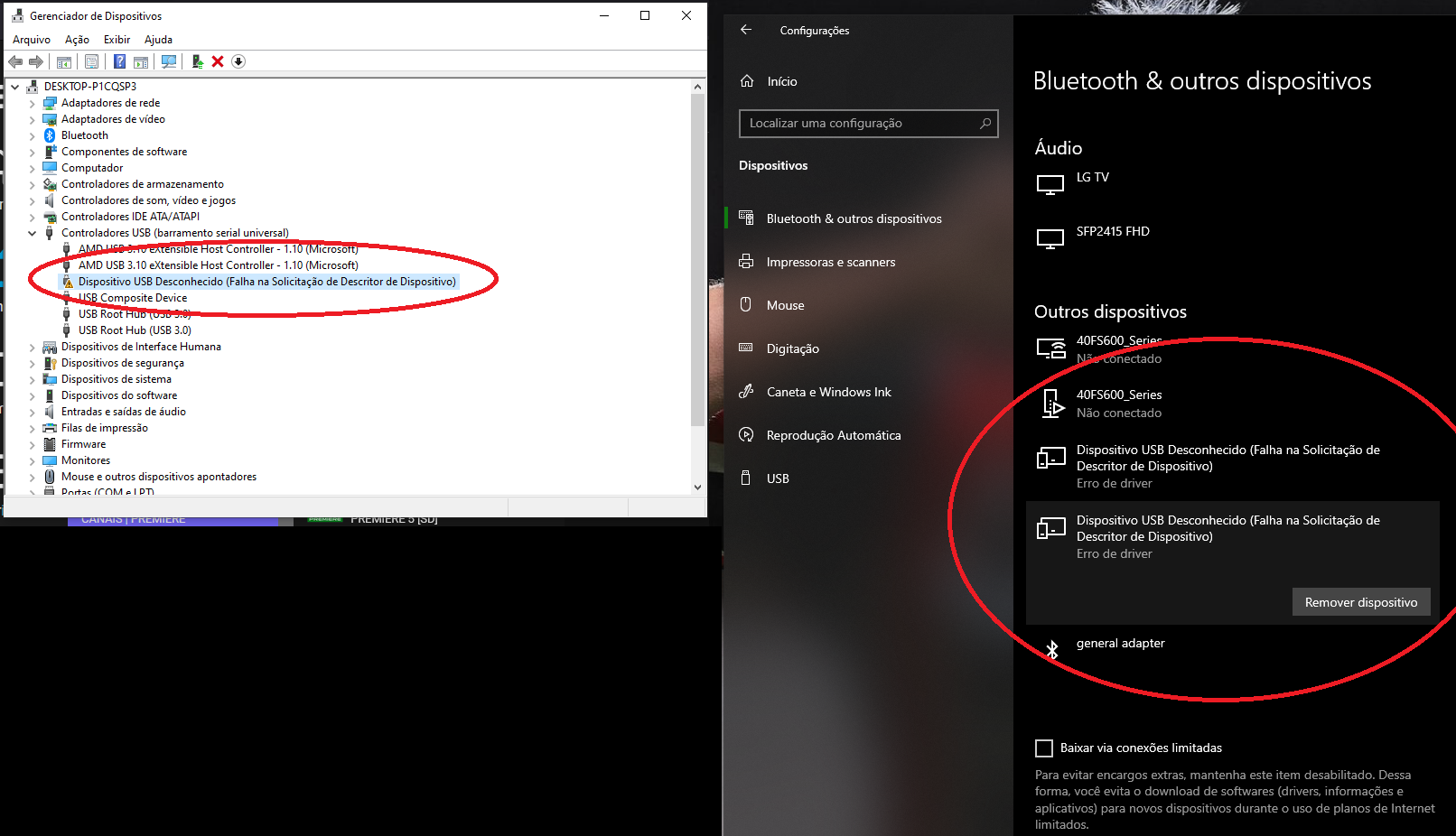1456x836 pixels.
Task: Select Mouse e outros dispositivos apontadores
Action: [158, 477]
